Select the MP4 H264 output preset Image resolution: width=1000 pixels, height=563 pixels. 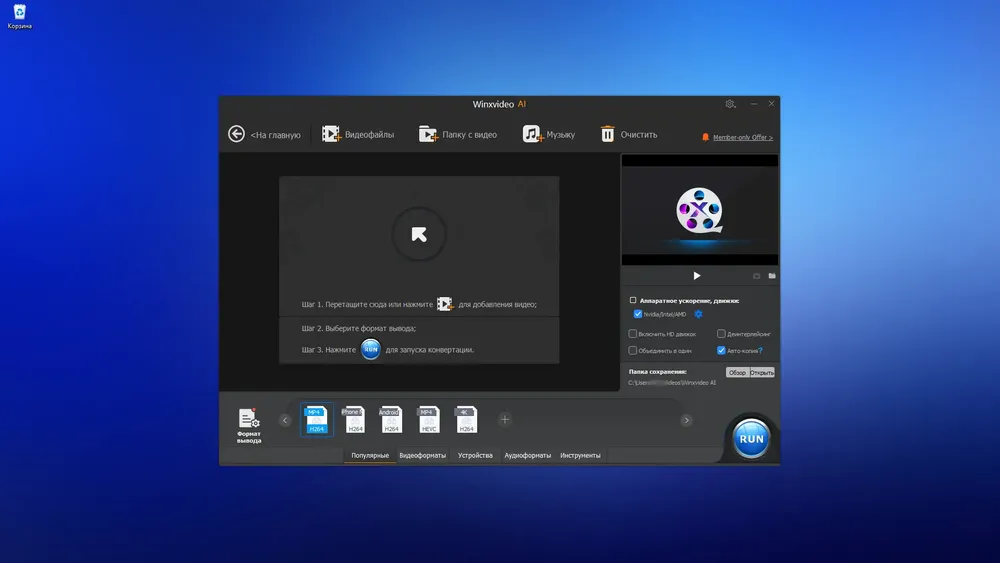click(317, 420)
